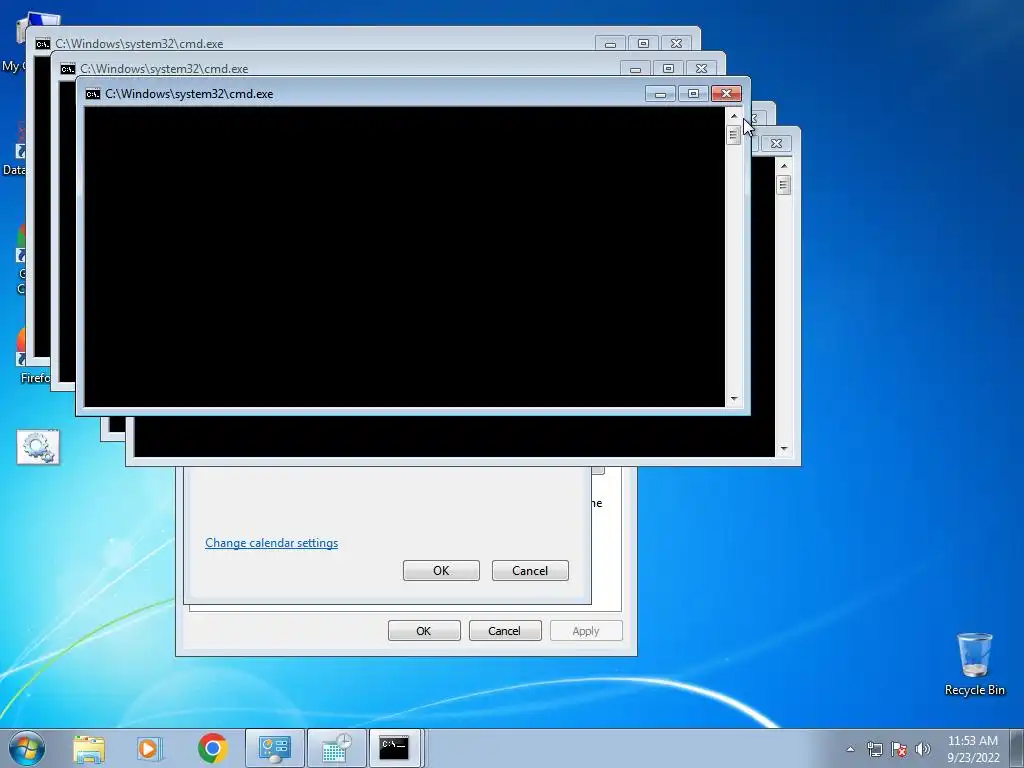Click scroll-up arrow in lower-right cmd window
Screen dimensions: 1024x768
784,167
